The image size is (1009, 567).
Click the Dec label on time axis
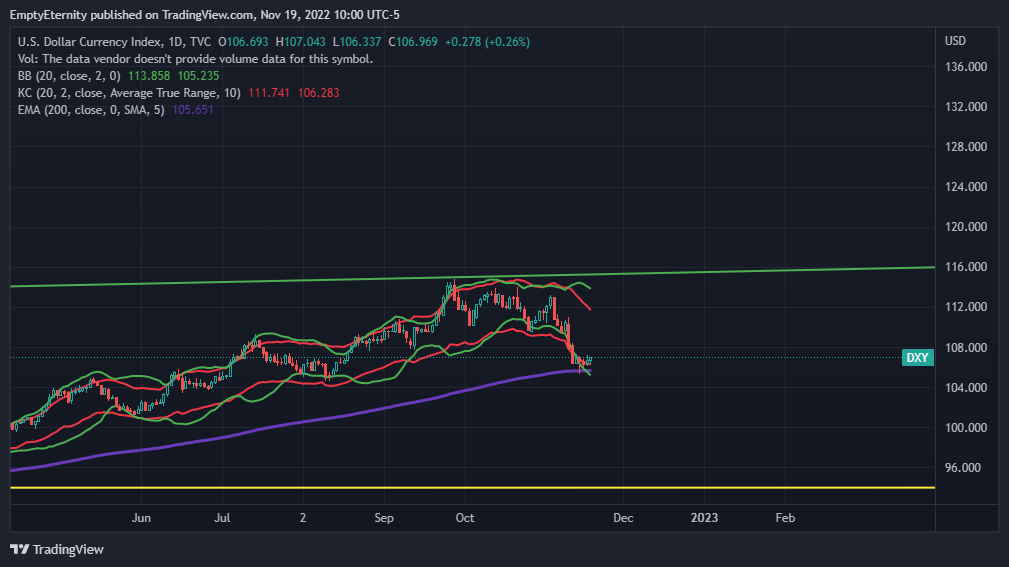pos(623,517)
